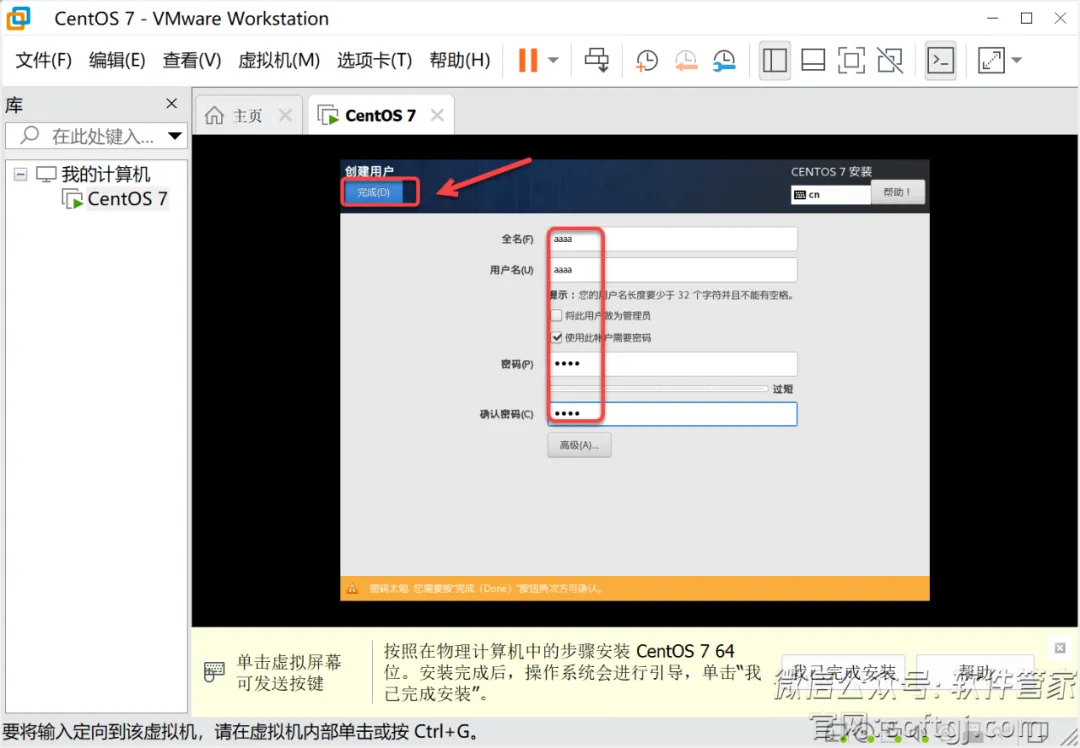Open the power options arrow beside pause
Image resolution: width=1080 pixels, height=748 pixels.
[x=553, y=61]
